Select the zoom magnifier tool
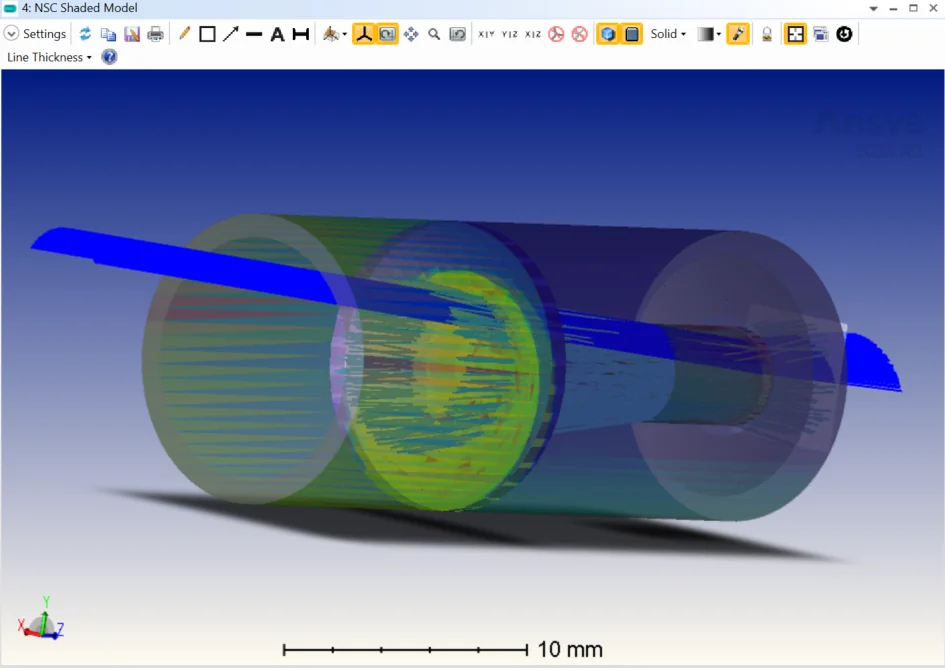 tap(434, 33)
